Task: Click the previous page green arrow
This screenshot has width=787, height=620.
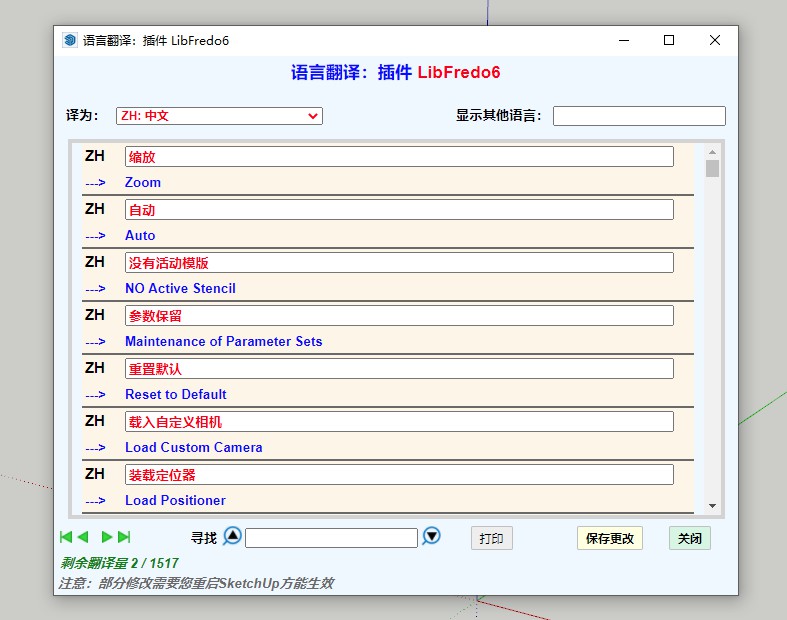Action: pos(83,537)
